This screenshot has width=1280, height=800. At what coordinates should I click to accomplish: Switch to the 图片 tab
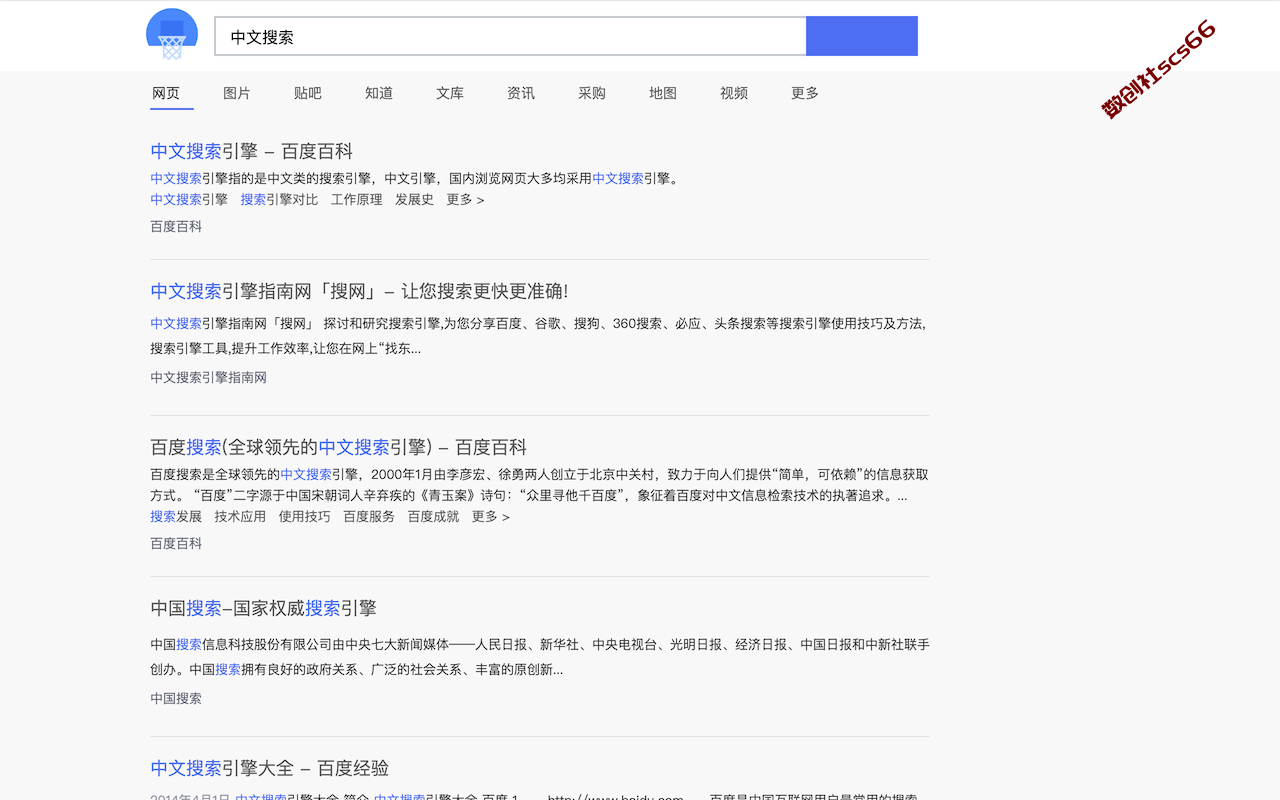point(237,93)
